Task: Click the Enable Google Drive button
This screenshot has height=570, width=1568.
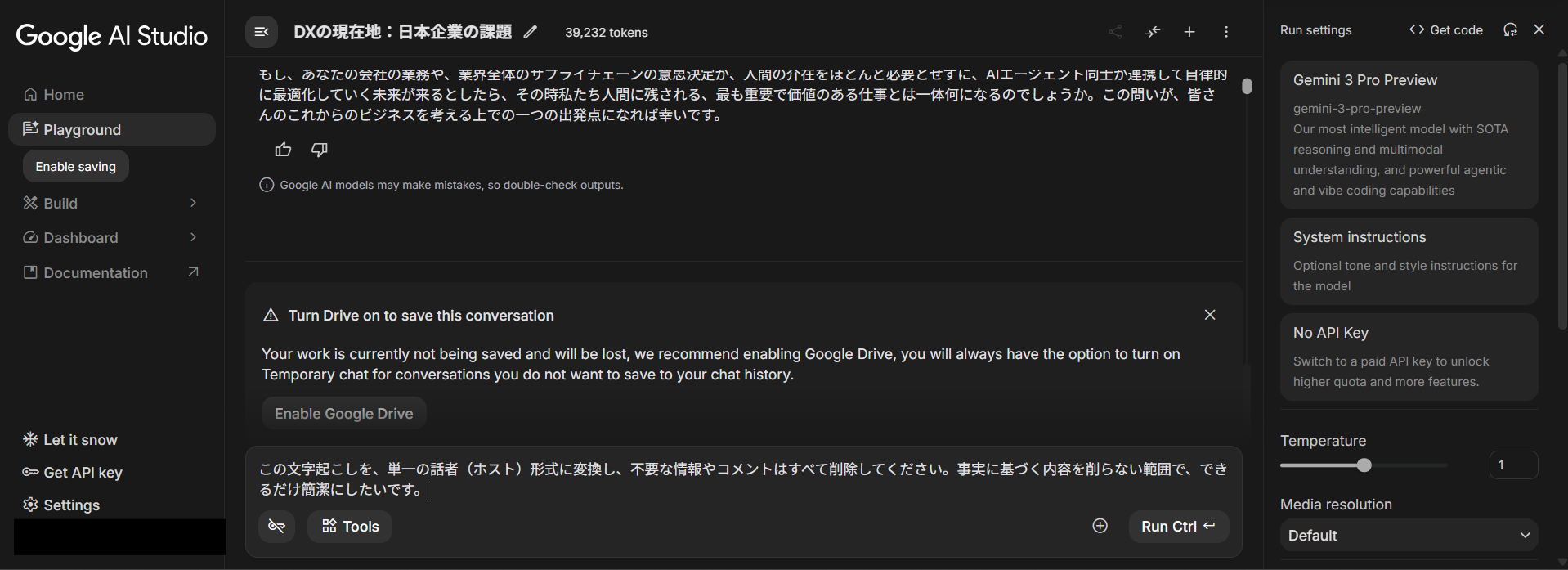Action: (x=343, y=414)
